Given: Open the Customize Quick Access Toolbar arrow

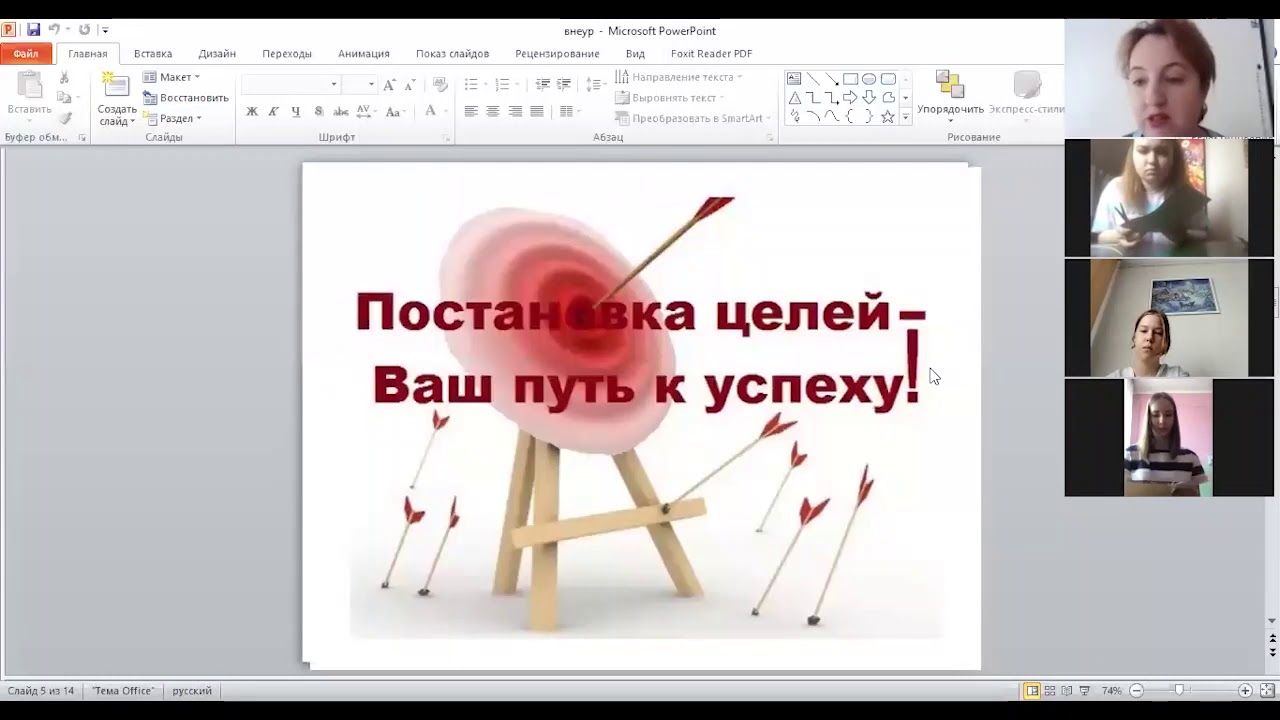Looking at the screenshot, I should coord(105,30).
